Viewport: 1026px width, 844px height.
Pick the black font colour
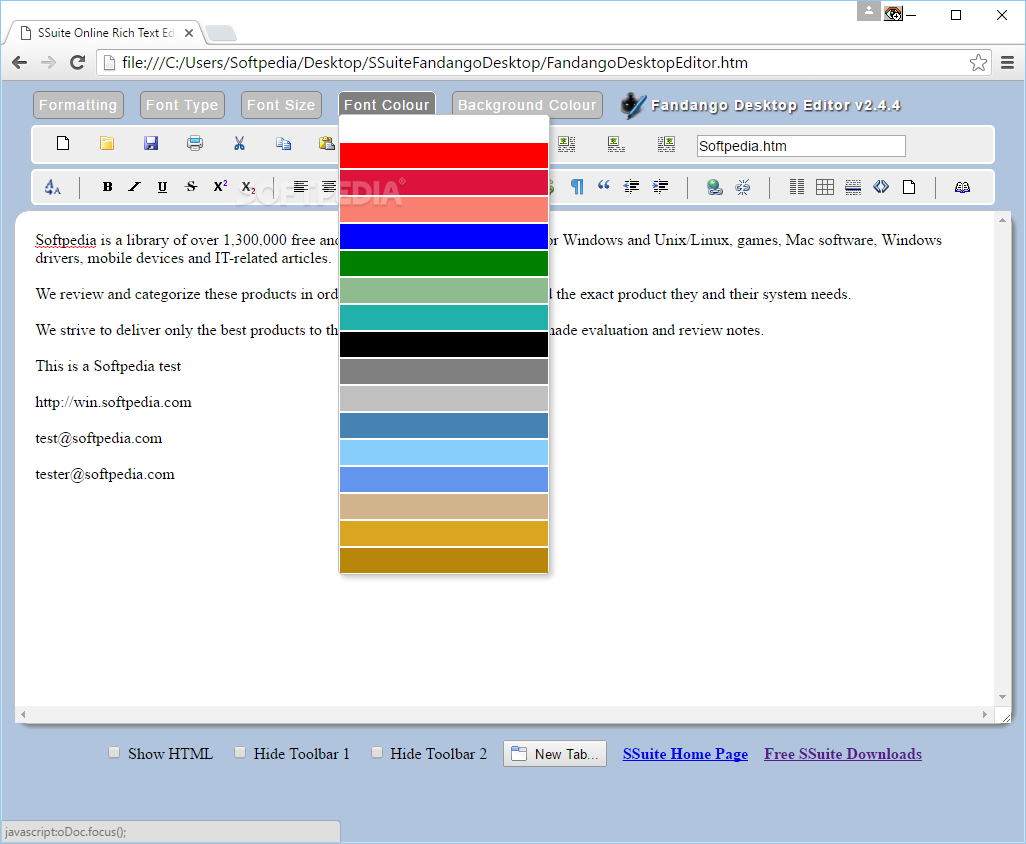coord(444,344)
